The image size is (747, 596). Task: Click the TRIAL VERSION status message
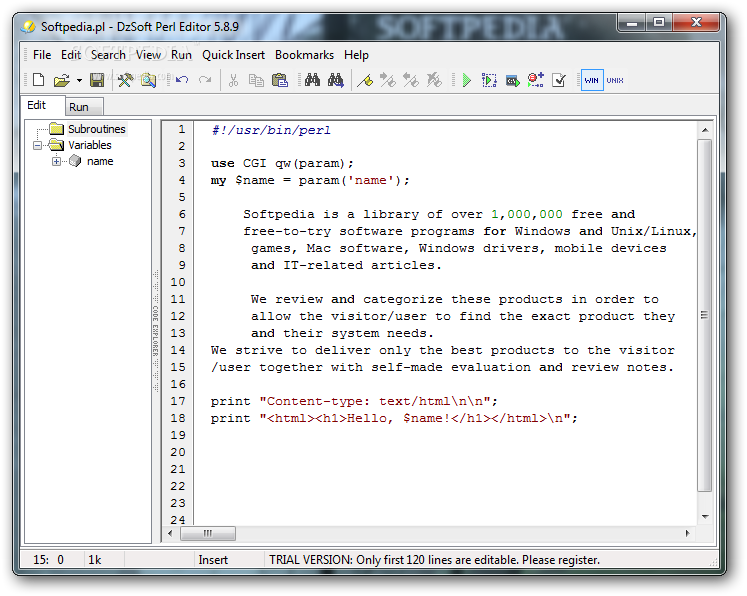click(x=434, y=560)
